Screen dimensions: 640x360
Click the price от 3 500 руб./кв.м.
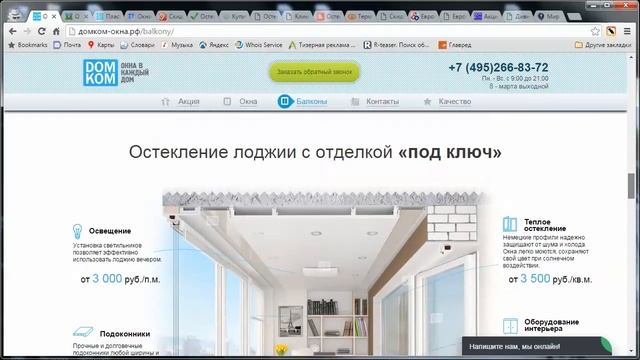550,279
